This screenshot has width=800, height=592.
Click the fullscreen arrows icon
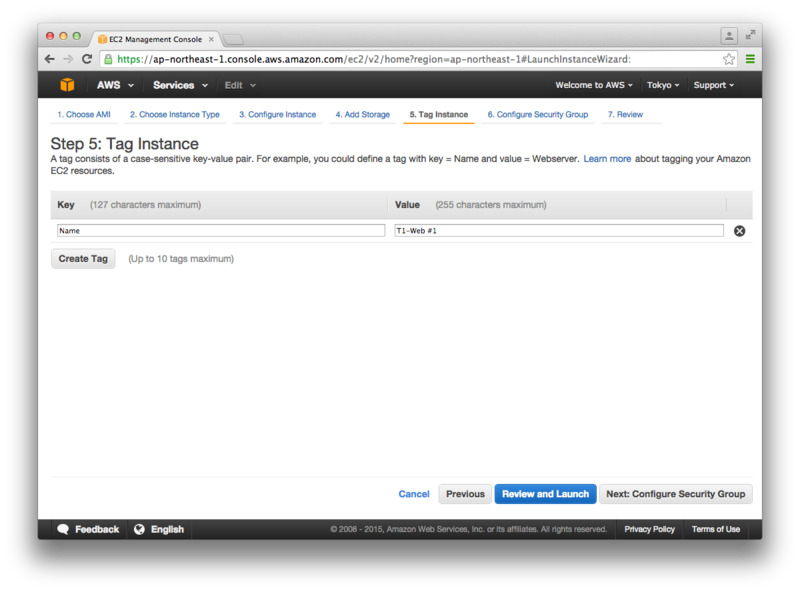(x=750, y=35)
